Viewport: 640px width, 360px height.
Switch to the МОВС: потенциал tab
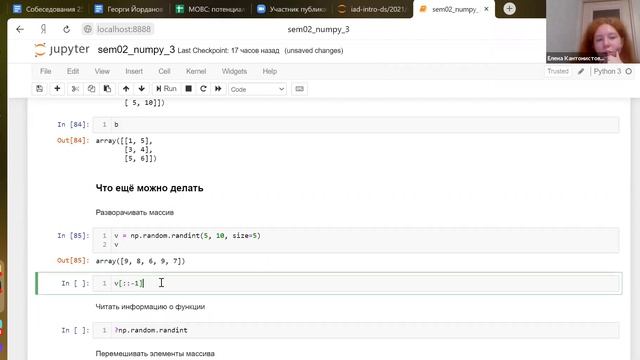(x=210, y=9)
